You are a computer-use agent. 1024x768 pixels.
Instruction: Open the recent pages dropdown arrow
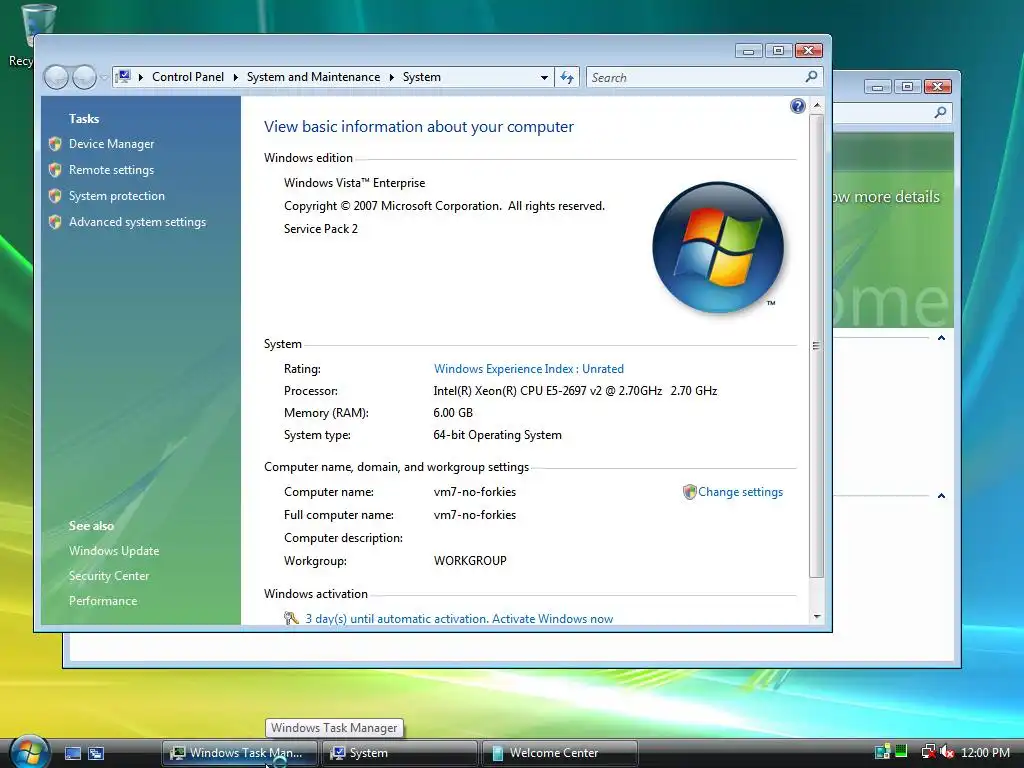[x=104, y=78]
